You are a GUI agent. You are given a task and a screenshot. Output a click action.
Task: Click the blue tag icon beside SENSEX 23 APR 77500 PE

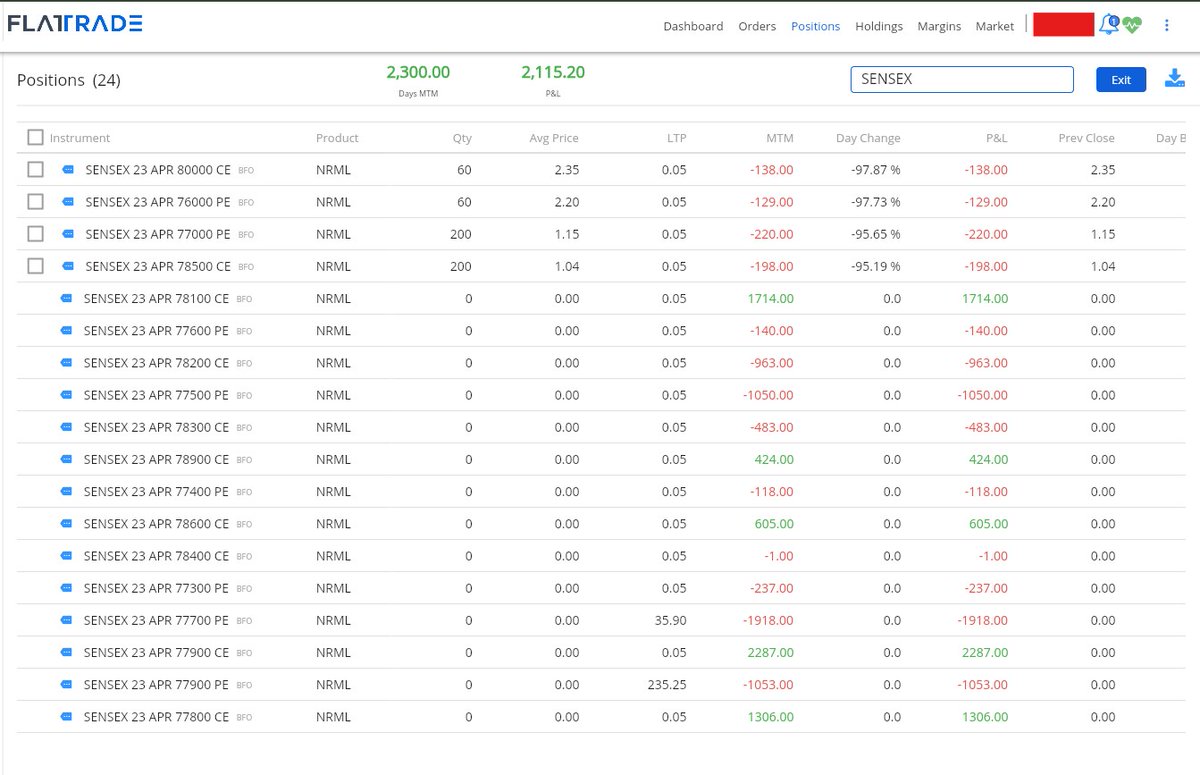coord(67,395)
